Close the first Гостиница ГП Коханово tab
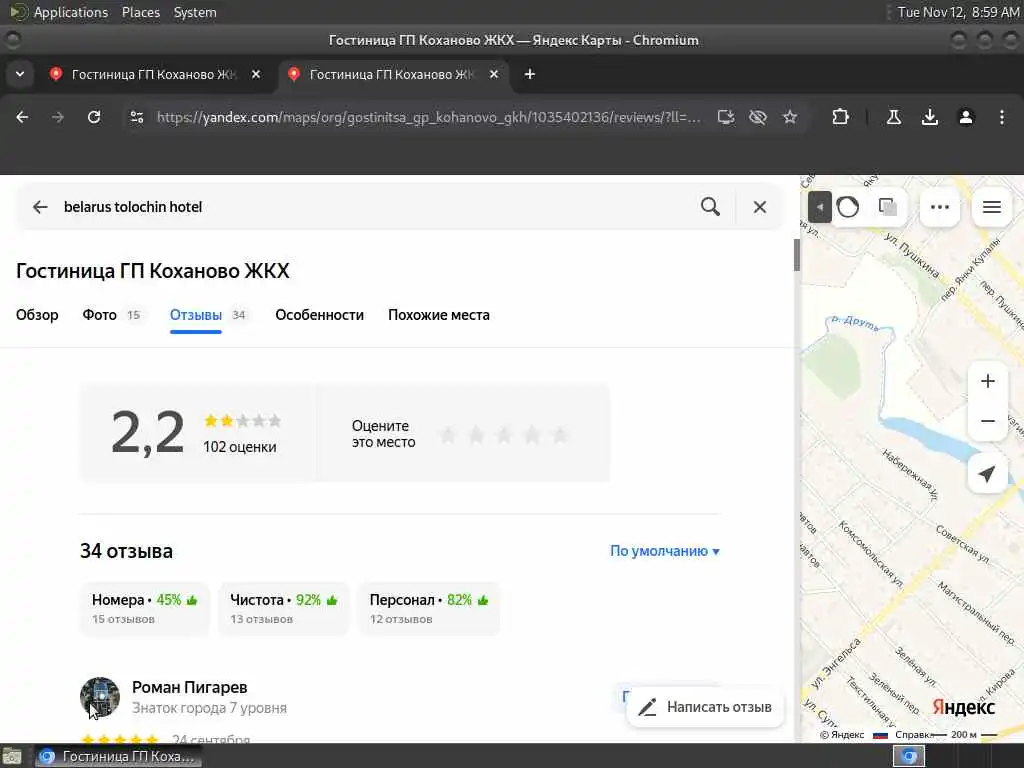Viewport: 1024px width, 768px height. [257, 74]
